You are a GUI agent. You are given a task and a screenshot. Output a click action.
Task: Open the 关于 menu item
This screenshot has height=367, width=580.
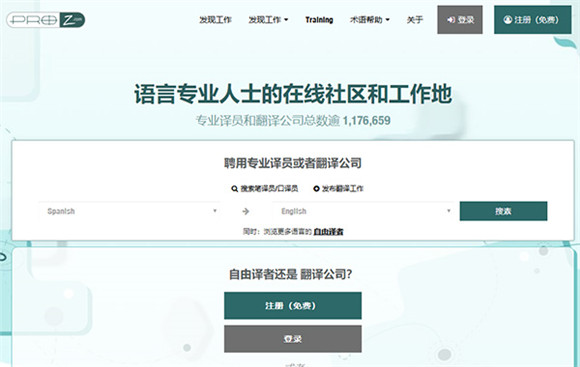coord(415,20)
